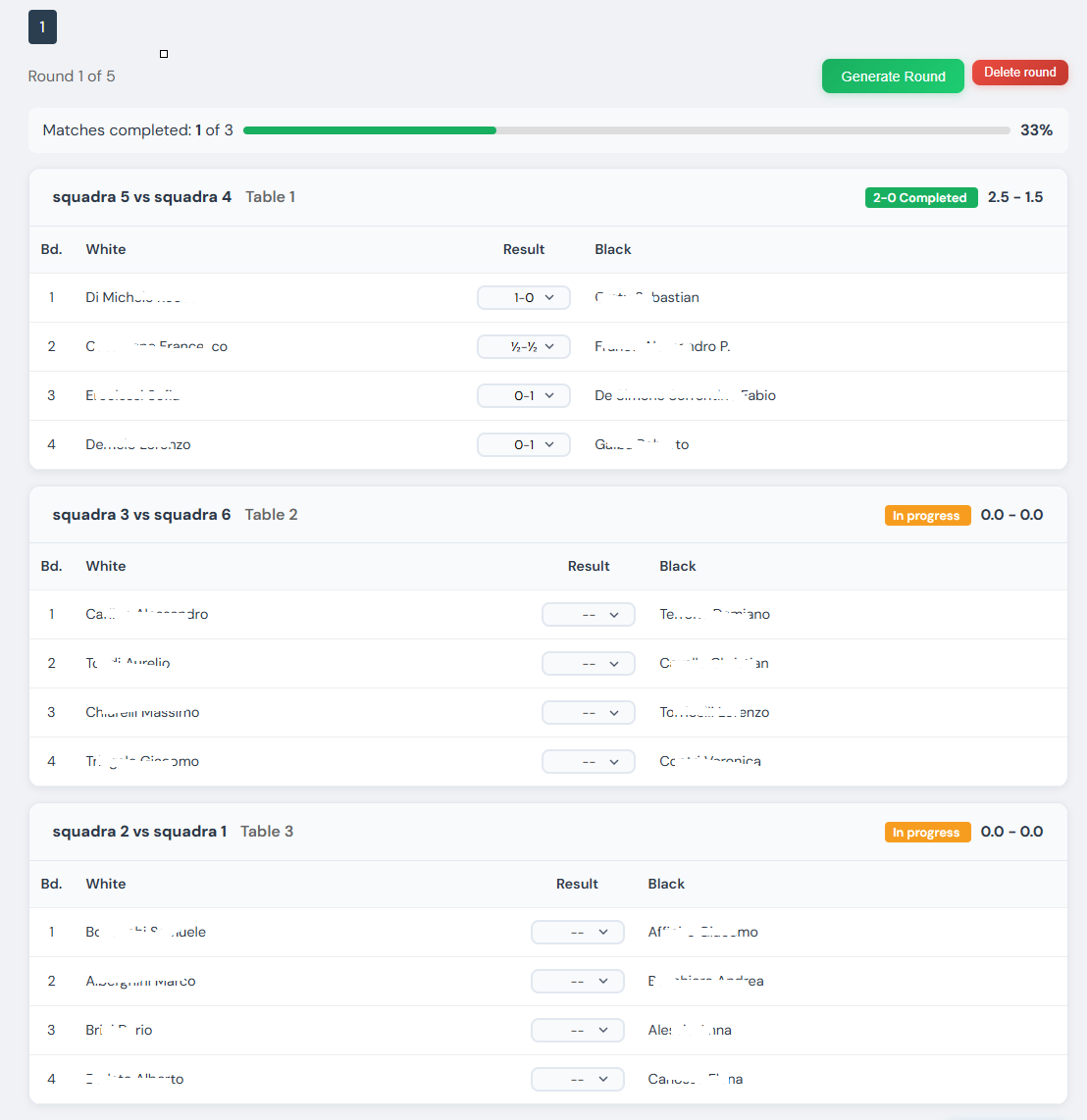This screenshot has height=1120, width=1087.
Task: Select round 1 tab
Action: tap(42, 27)
